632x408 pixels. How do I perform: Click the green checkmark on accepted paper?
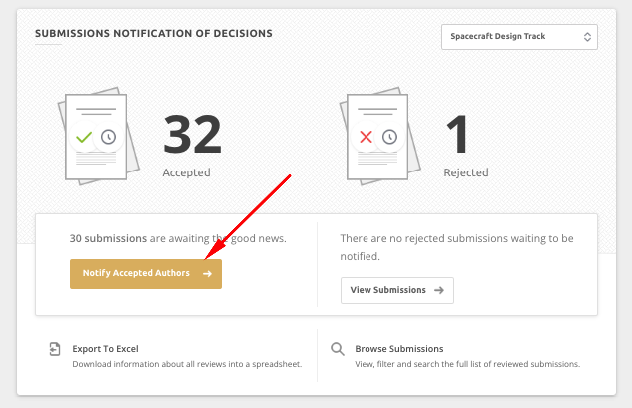84,137
